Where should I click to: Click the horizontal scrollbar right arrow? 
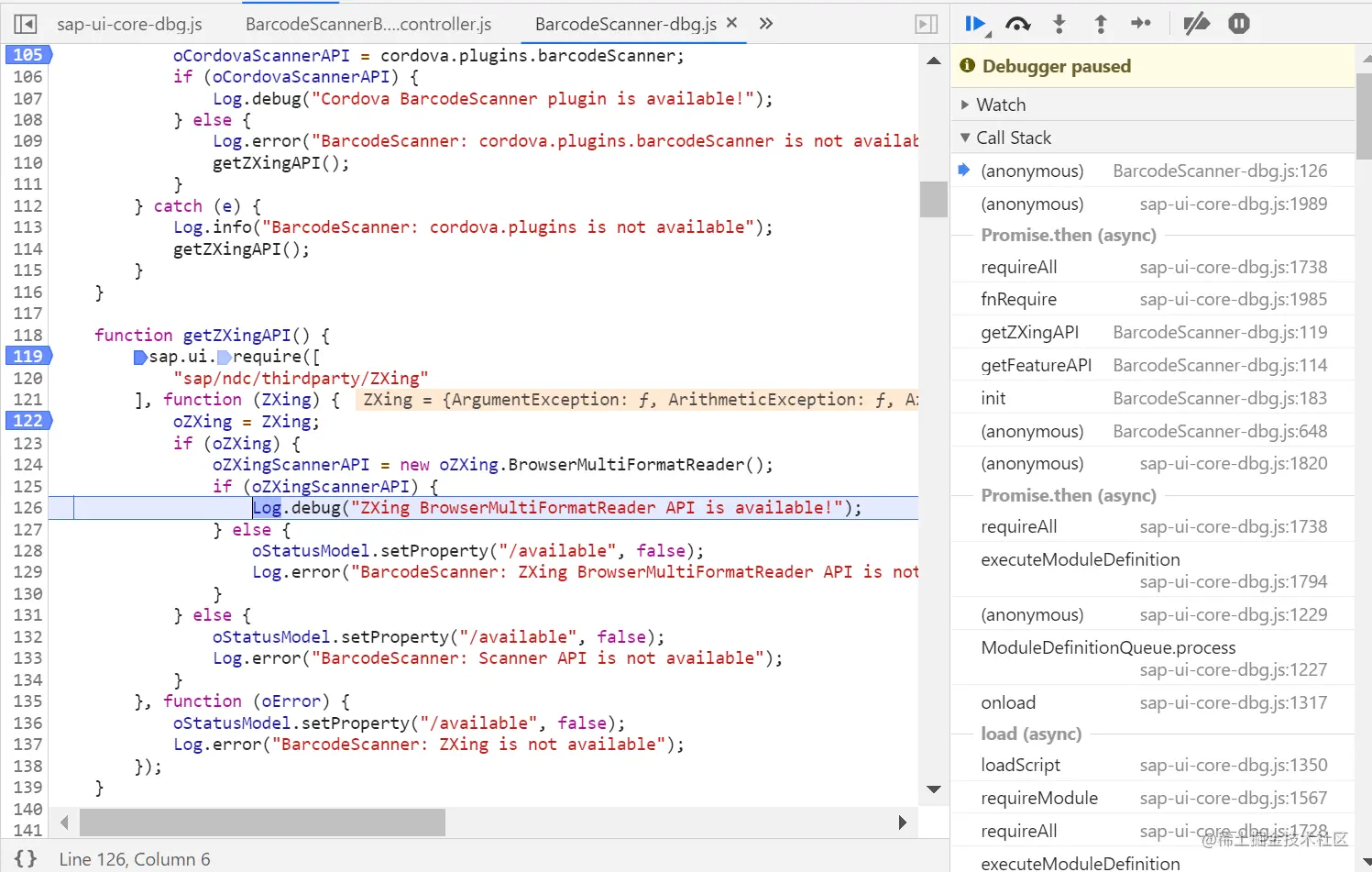[903, 822]
